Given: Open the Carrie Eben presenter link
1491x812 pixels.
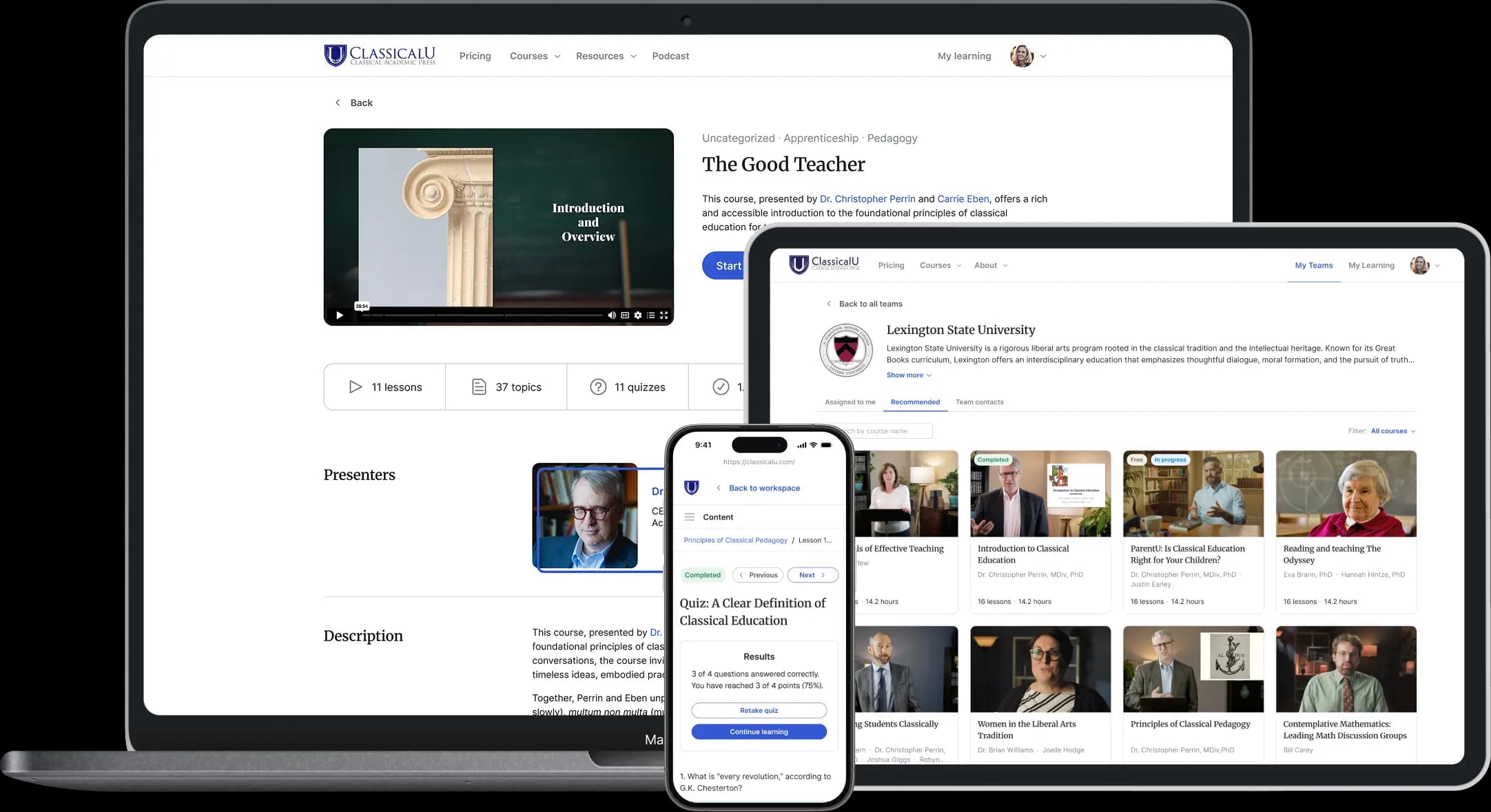Looking at the screenshot, I should pos(963,199).
